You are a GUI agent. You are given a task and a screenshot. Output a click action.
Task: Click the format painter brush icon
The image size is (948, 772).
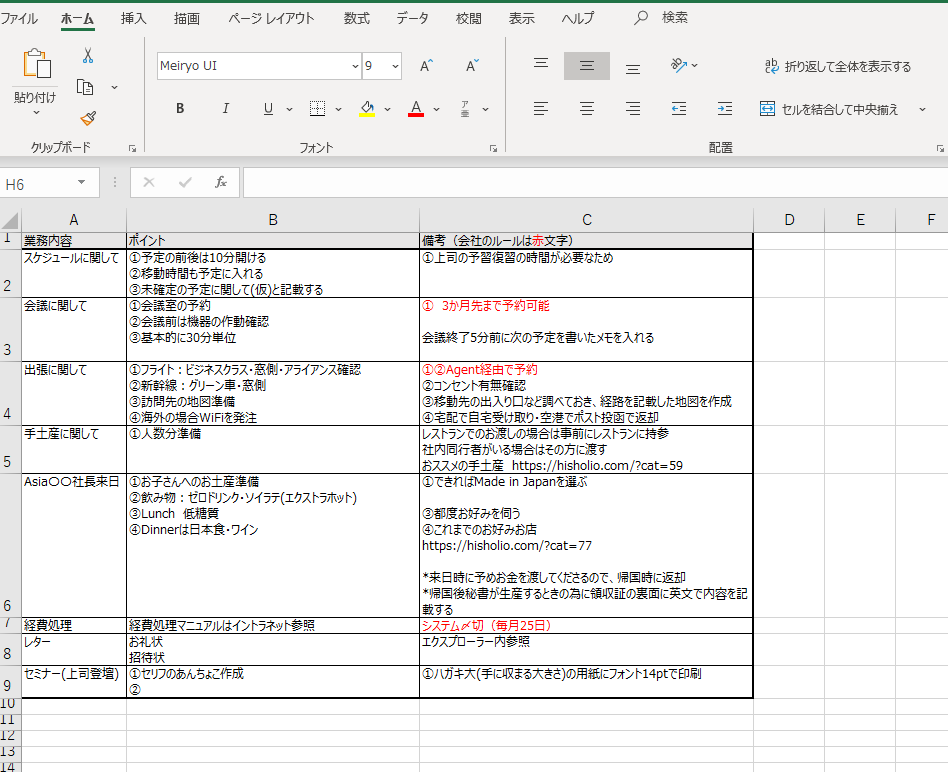pyautogui.click(x=88, y=118)
